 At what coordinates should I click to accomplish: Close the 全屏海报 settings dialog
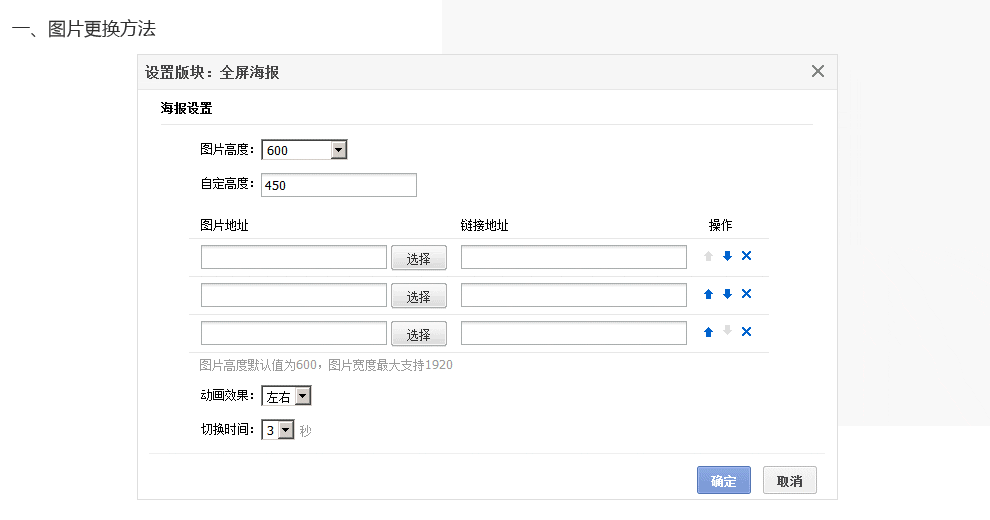pos(818,71)
